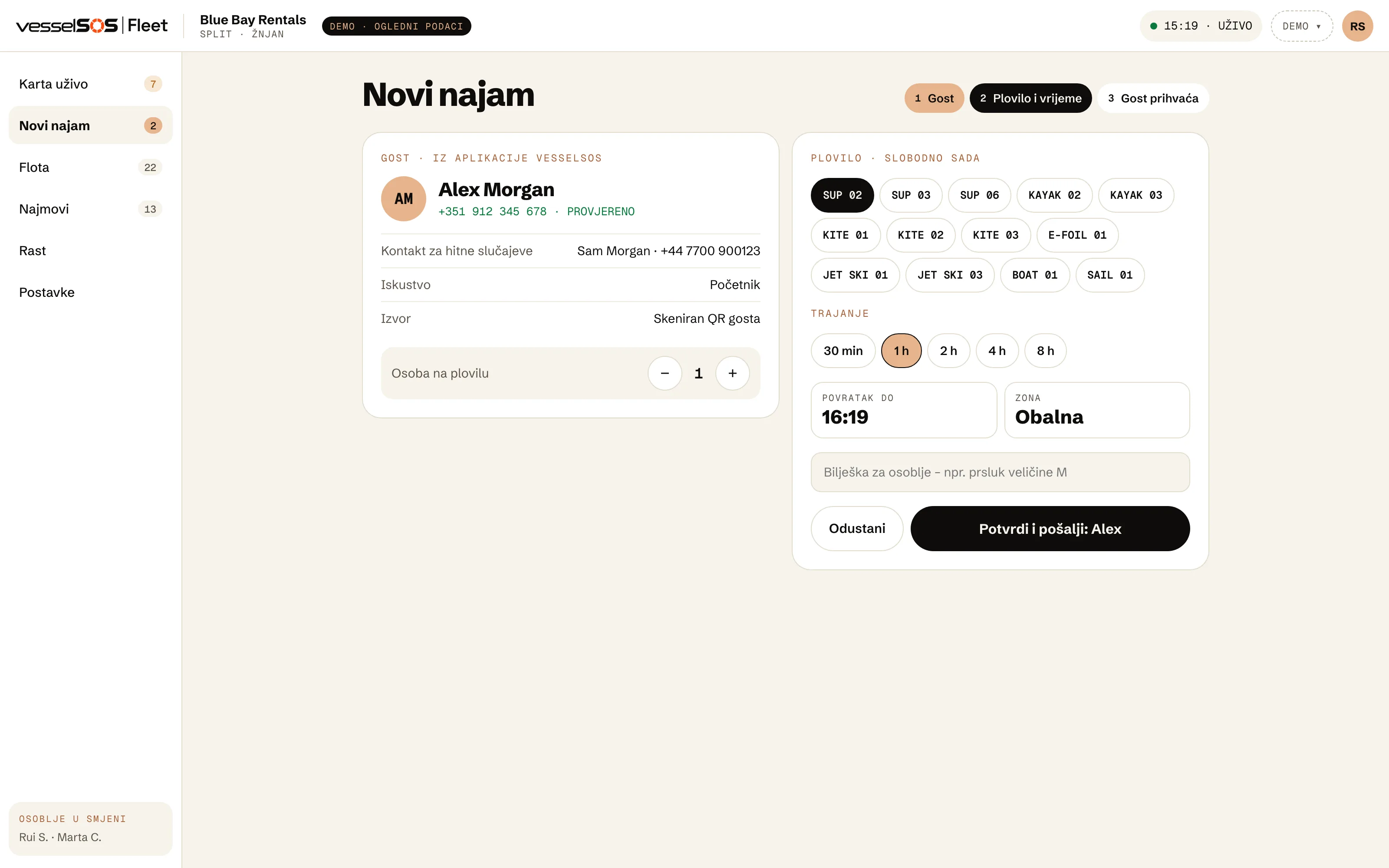Viewport: 1389px width, 868px height.
Task: Click Potvrdi i pošalji: Alex button
Action: (1050, 529)
